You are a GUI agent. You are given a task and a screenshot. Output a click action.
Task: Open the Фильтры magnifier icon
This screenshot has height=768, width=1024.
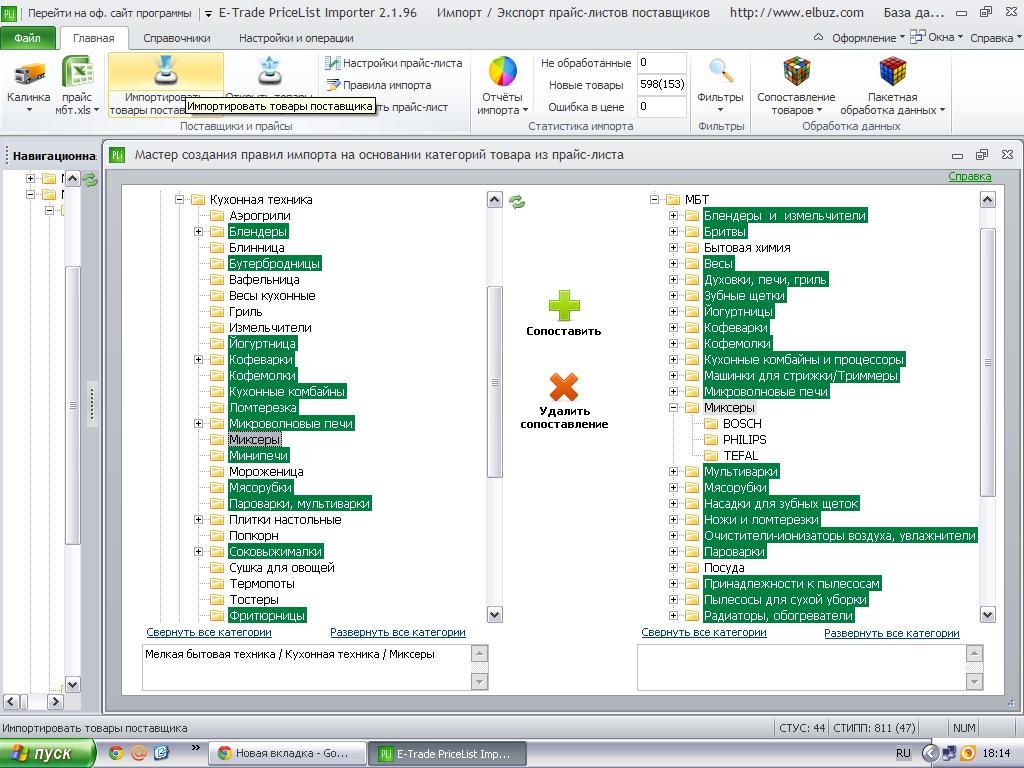[720, 71]
